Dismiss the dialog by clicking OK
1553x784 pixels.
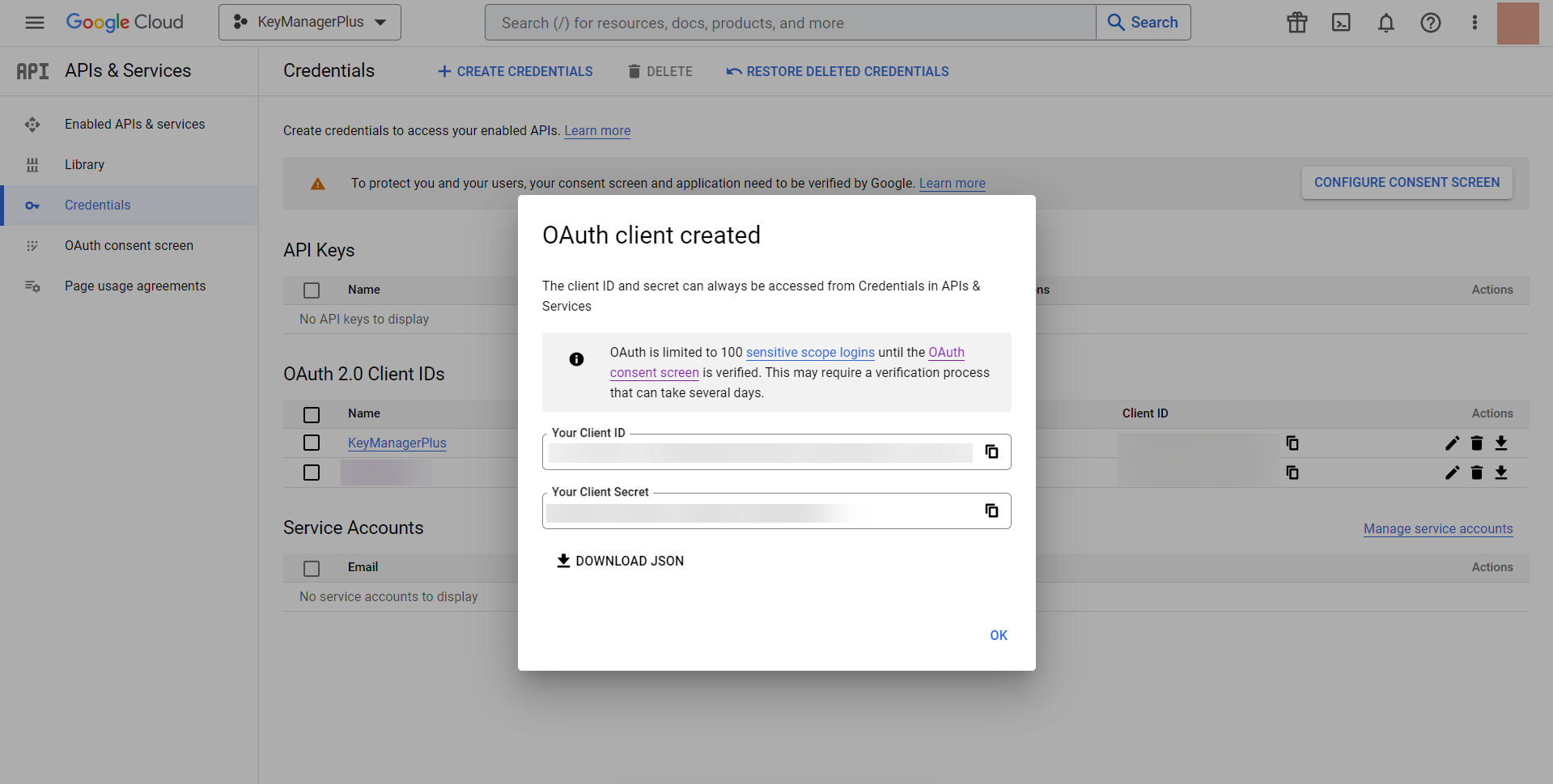click(x=998, y=635)
